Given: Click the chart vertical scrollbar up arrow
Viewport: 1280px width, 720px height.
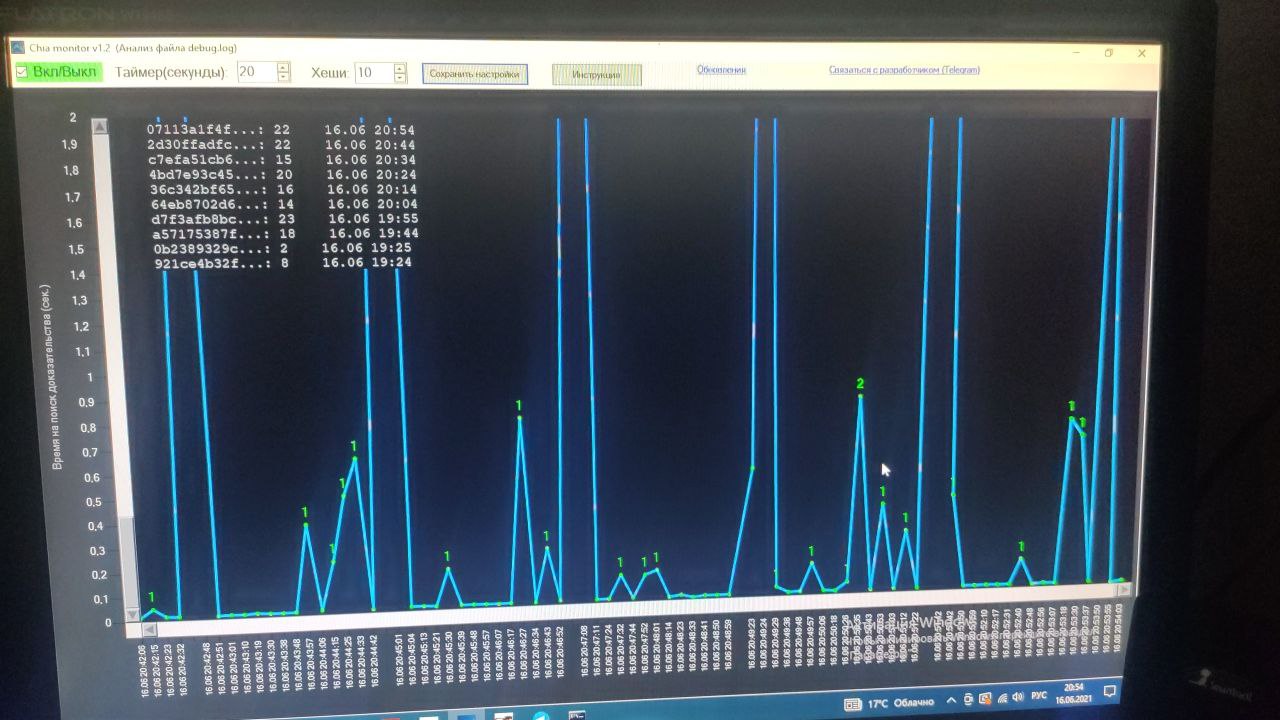Looking at the screenshot, I should 100,126.
